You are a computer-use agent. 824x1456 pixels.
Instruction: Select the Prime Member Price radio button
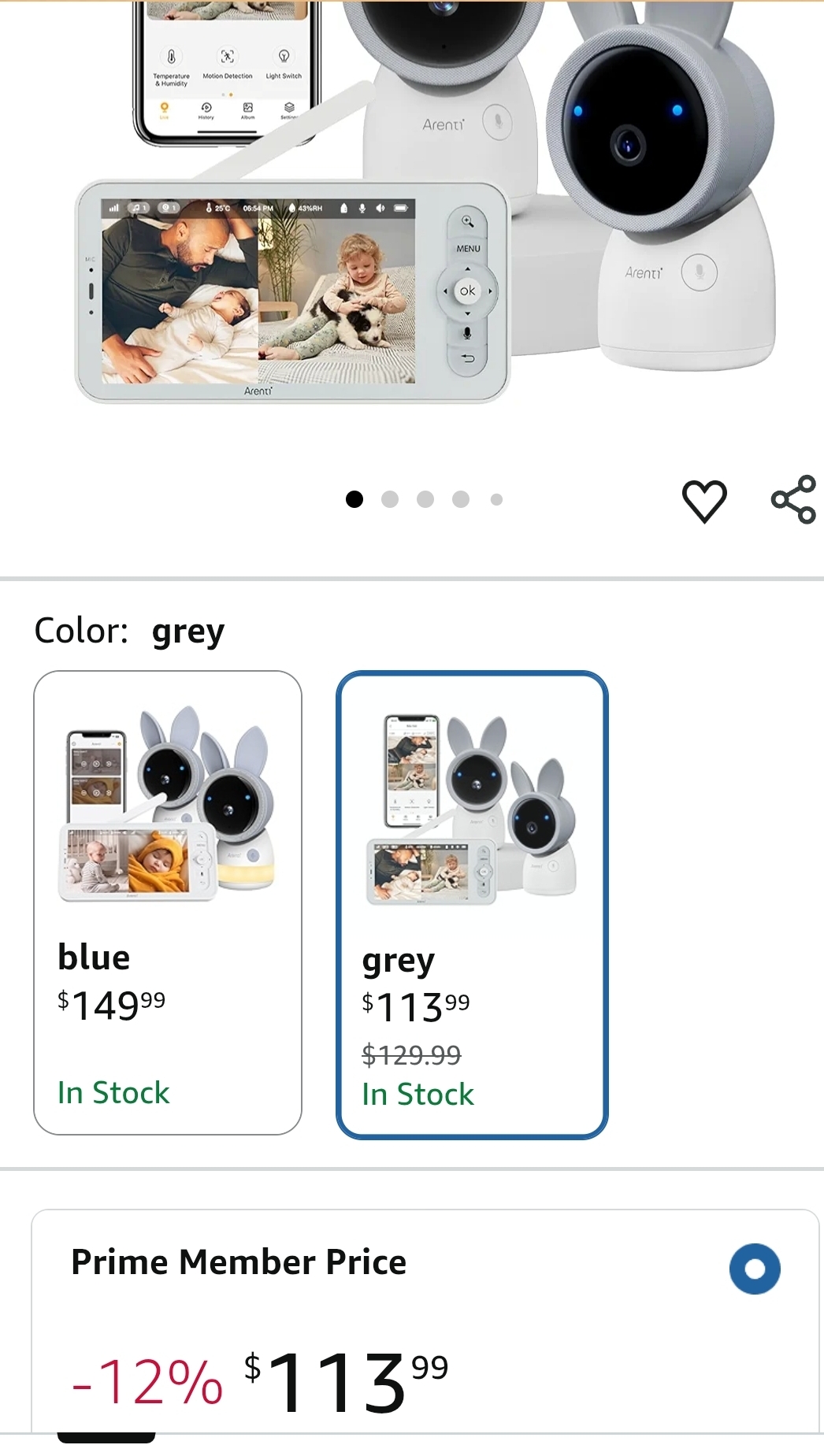(x=755, y=1269)
